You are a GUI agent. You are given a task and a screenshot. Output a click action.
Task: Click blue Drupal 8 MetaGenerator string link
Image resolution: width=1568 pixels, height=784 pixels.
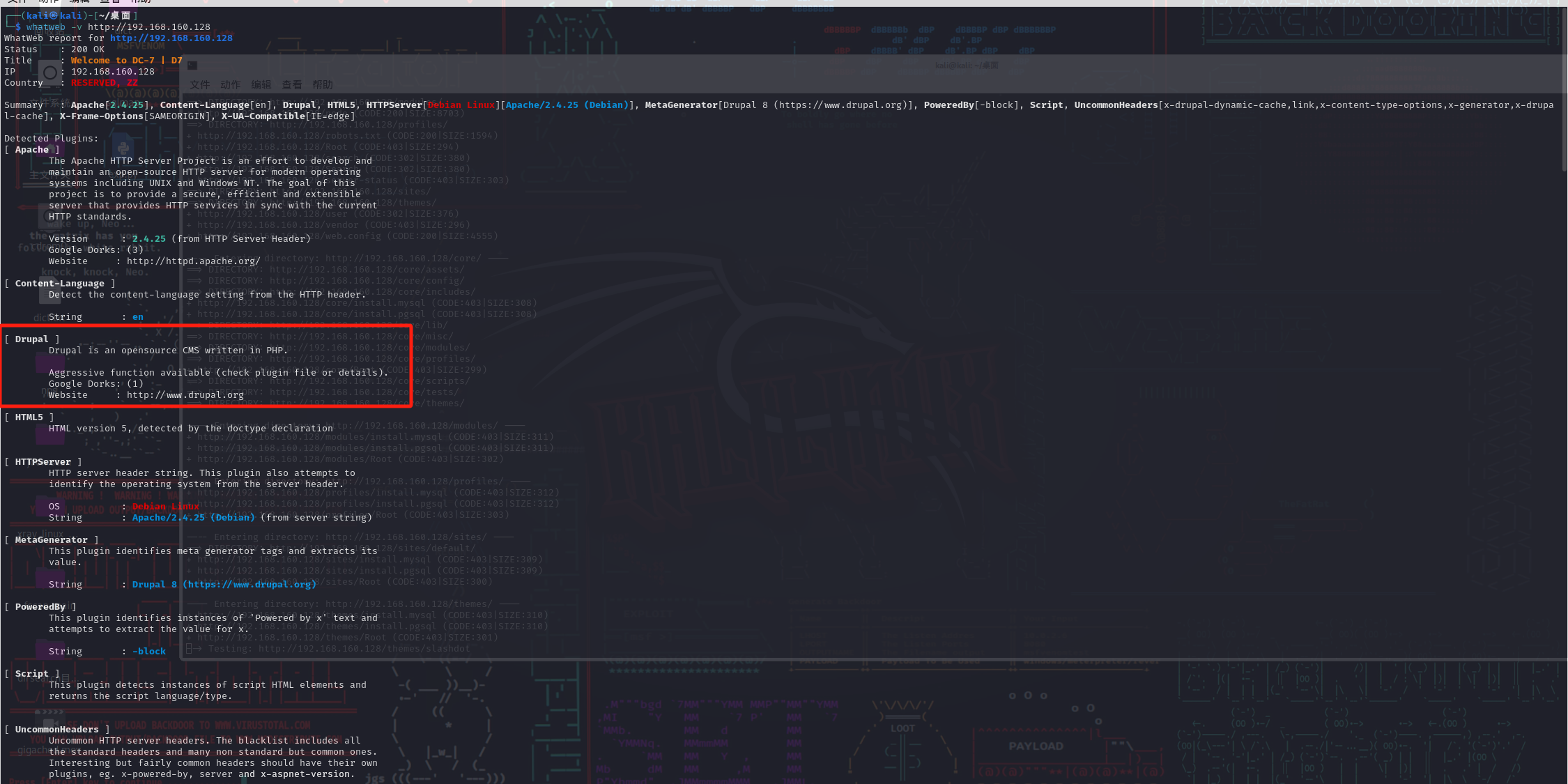pos(223,585)
